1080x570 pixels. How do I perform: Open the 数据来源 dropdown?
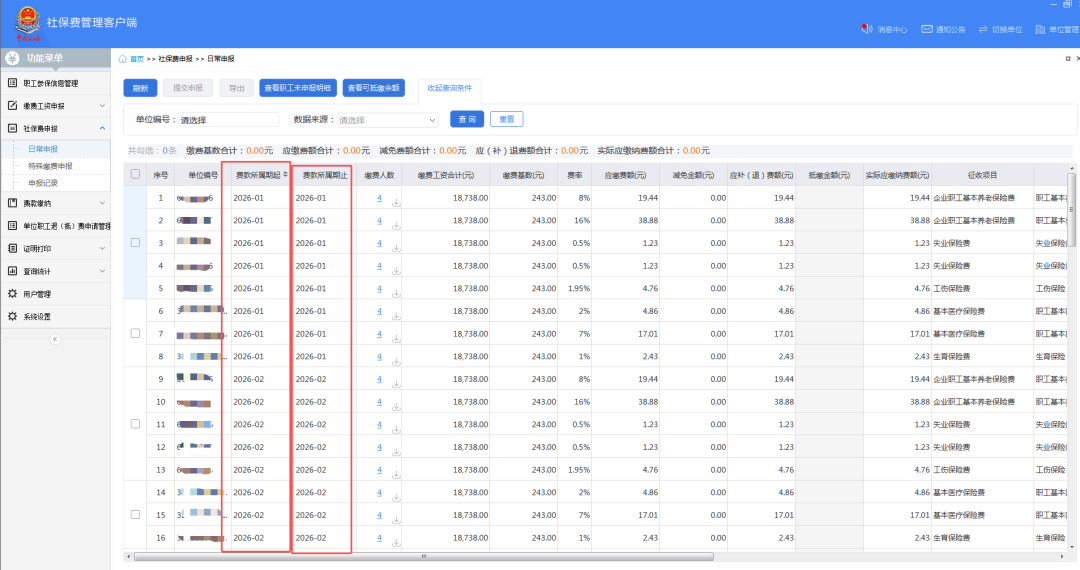[387, 120]
